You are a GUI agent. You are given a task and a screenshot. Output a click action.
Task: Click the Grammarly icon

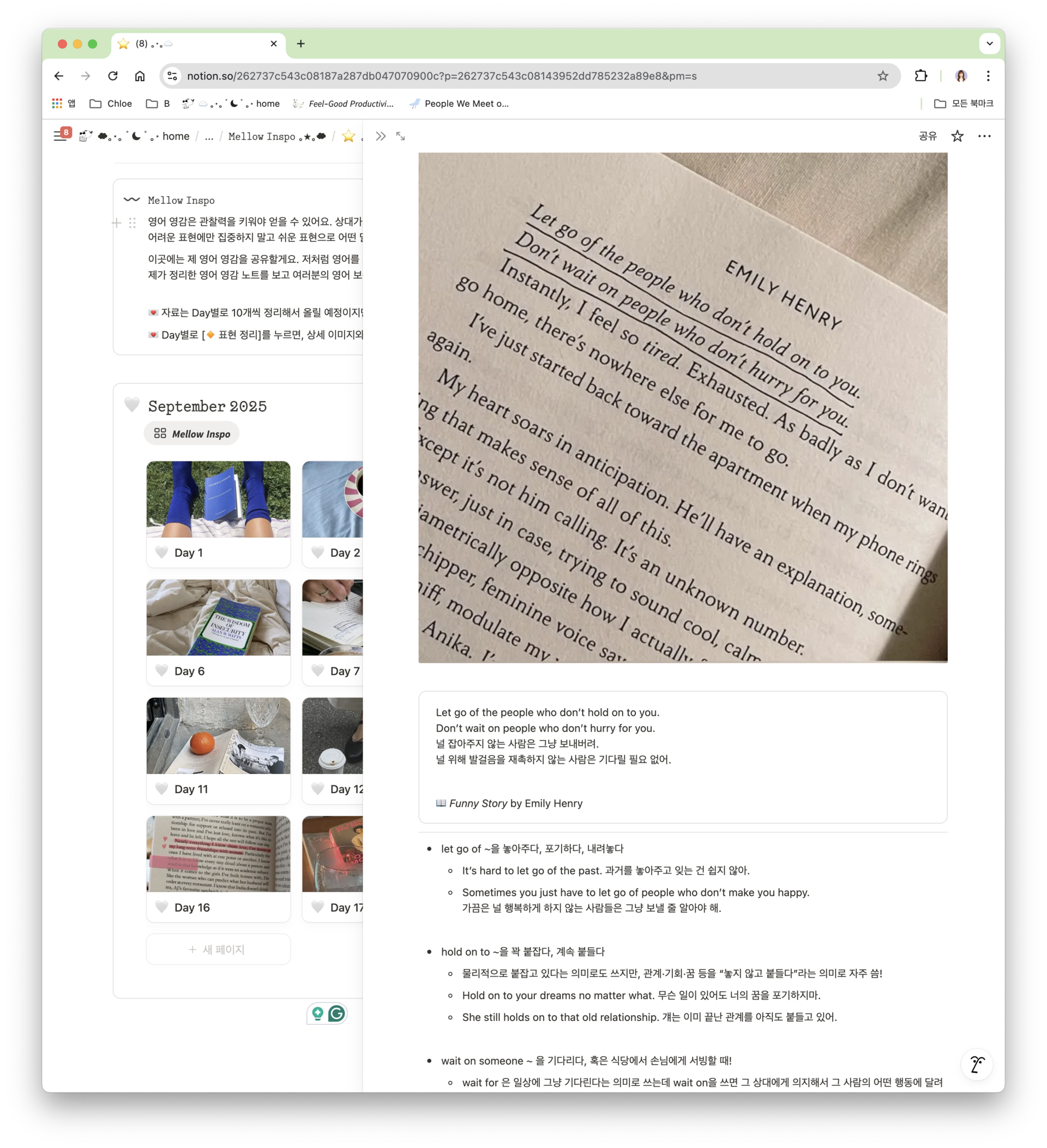click(x=336, y=1013)
